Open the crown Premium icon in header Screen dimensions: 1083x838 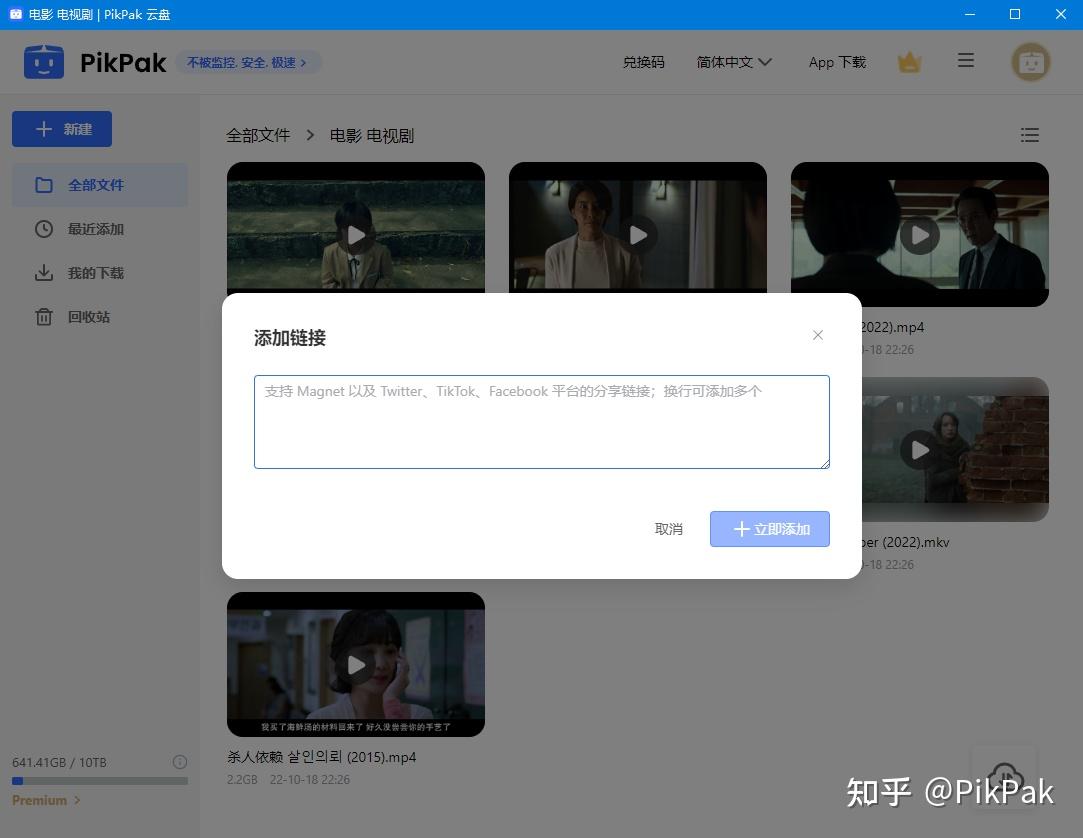[x=908, y=61]
